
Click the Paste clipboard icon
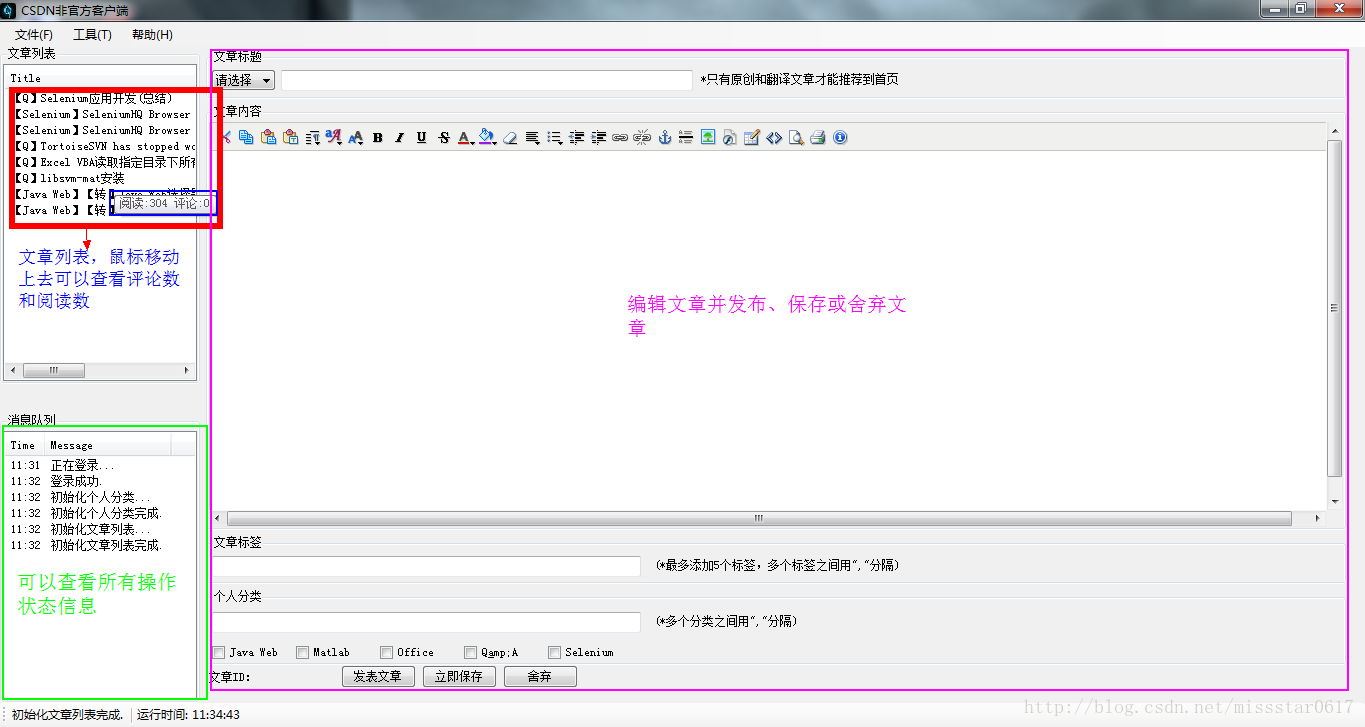268,137
